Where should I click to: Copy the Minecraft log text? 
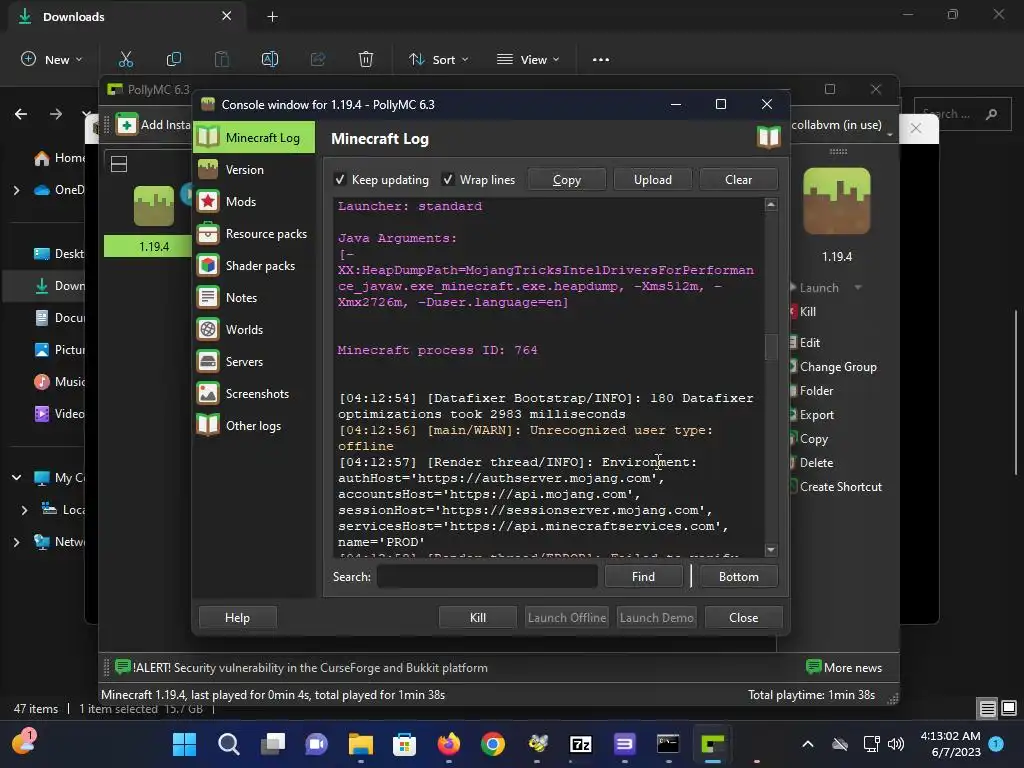[567, 180]
